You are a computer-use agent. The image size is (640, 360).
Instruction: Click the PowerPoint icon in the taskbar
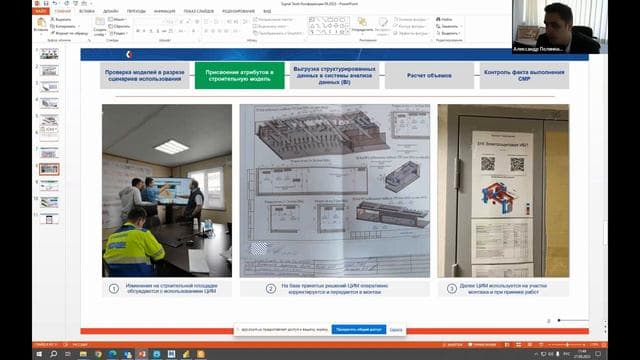coord(142,354)
